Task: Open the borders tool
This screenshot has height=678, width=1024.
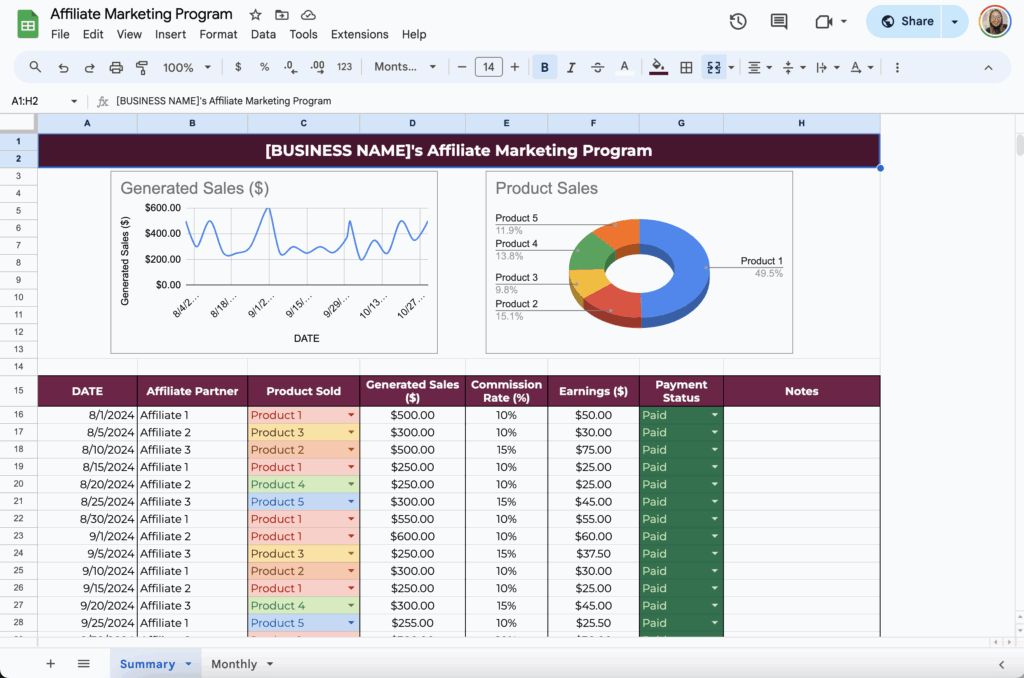Action: [687, 67]
